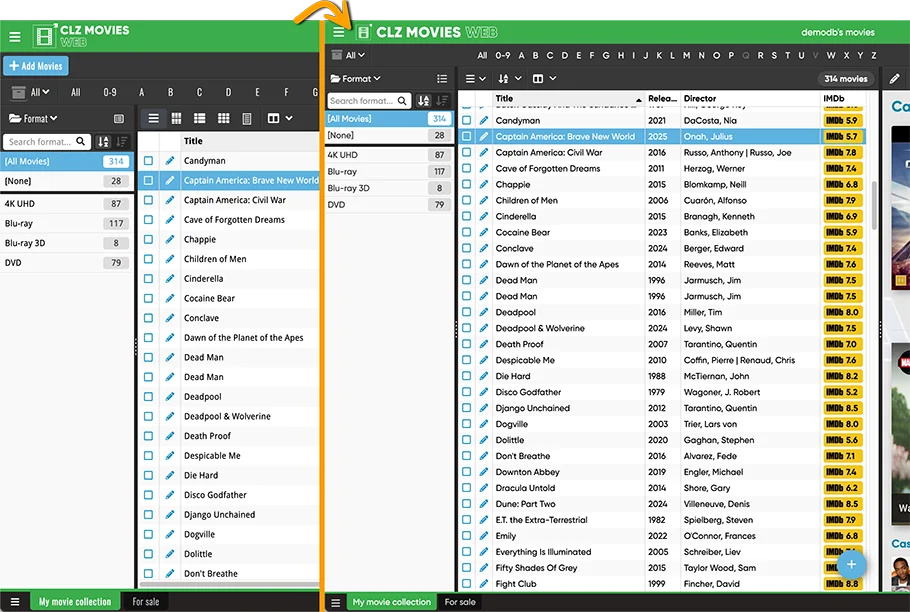Select DVD format in right folder panel
Viewport: 910px width, 612px height.
(x=388, y=205)
